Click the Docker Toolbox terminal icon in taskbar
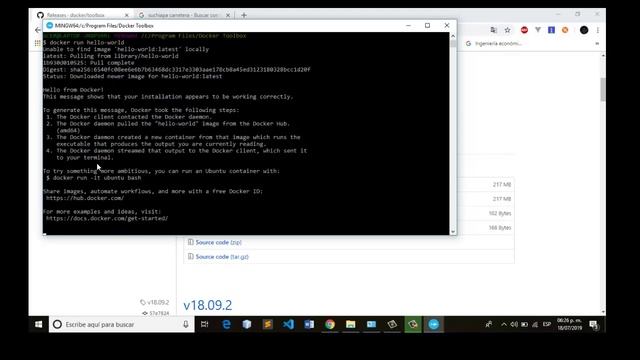Screen dimensions: 640x360 click(433, 324)
